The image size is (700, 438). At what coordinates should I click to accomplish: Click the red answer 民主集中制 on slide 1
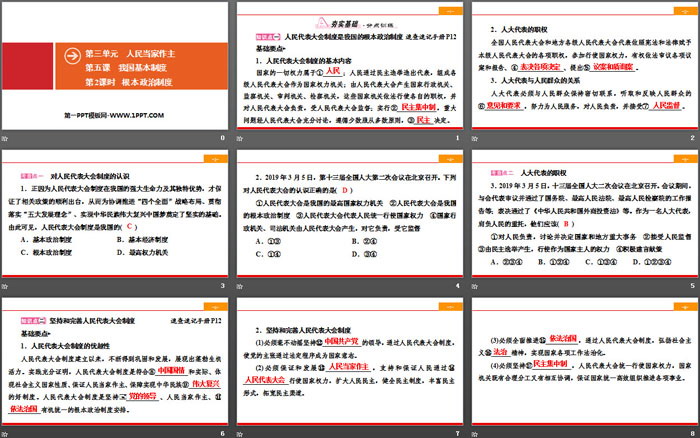click(418, 107)
